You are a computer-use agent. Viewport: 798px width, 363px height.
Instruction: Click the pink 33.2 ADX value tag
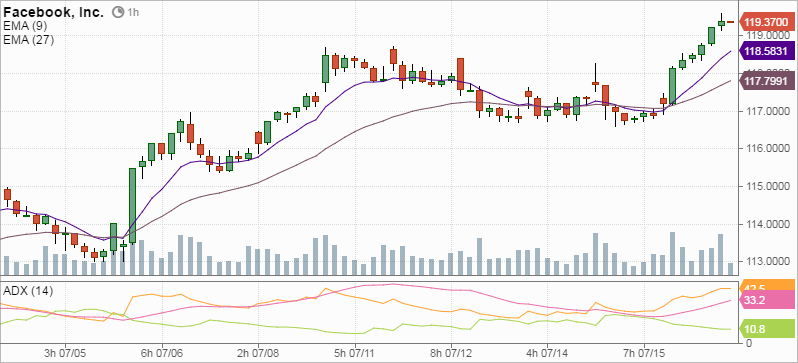pyautogui.click(x=766, y=301)
